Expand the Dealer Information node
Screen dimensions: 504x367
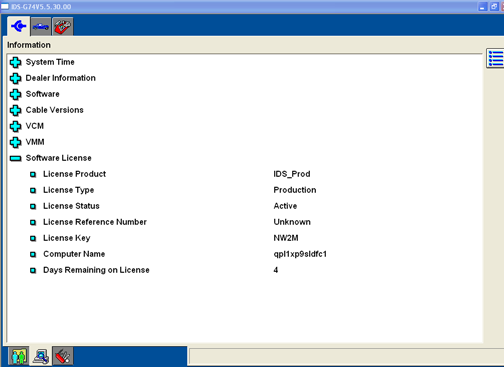[x=15, y=78]
